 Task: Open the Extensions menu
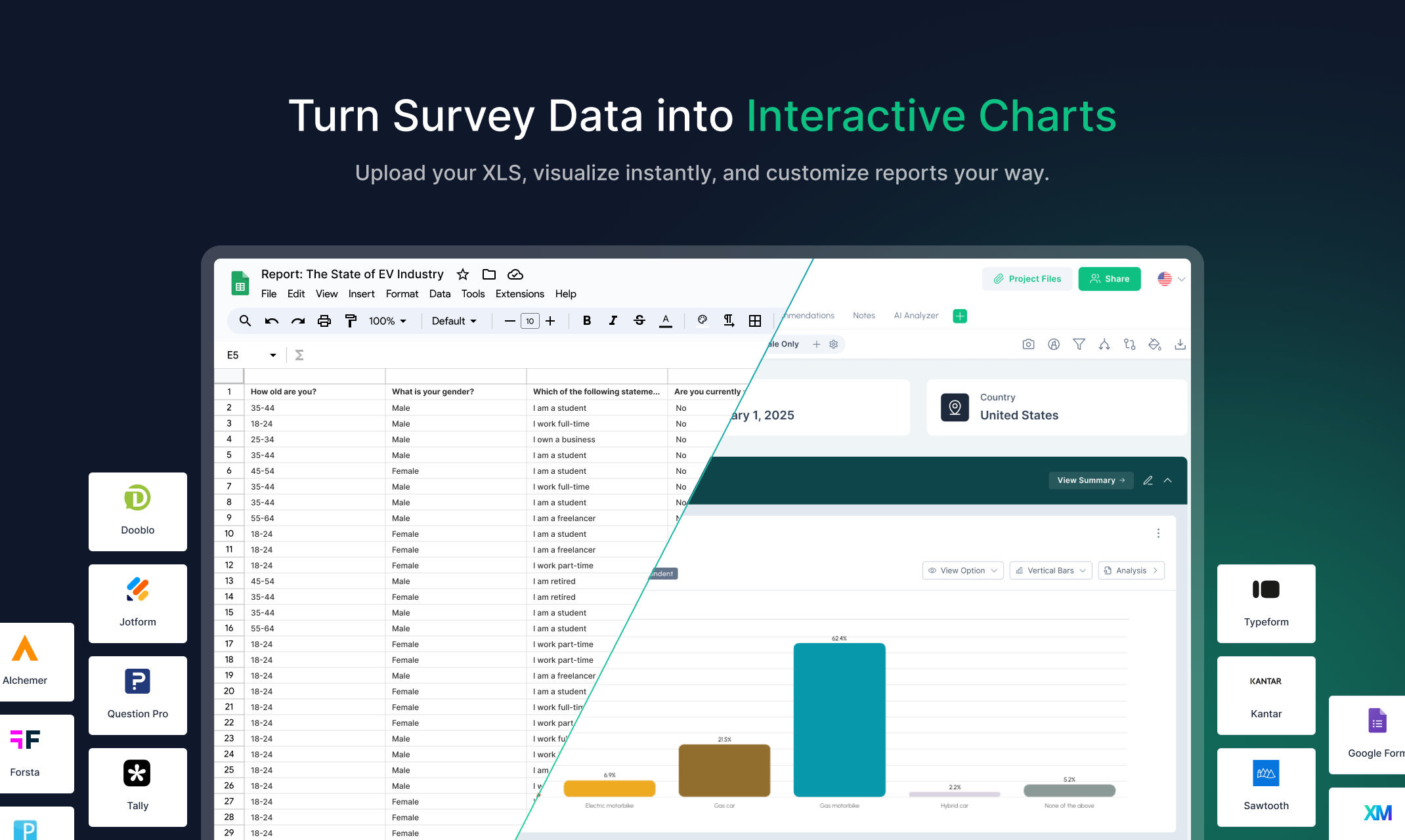[519, 294]
